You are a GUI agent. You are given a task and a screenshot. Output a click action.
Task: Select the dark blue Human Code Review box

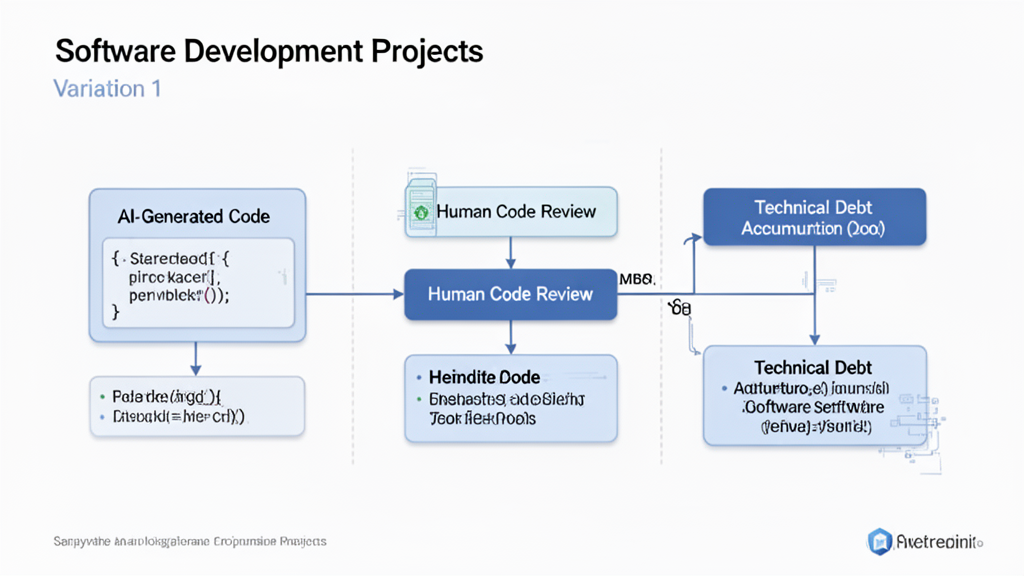(511, 294)
